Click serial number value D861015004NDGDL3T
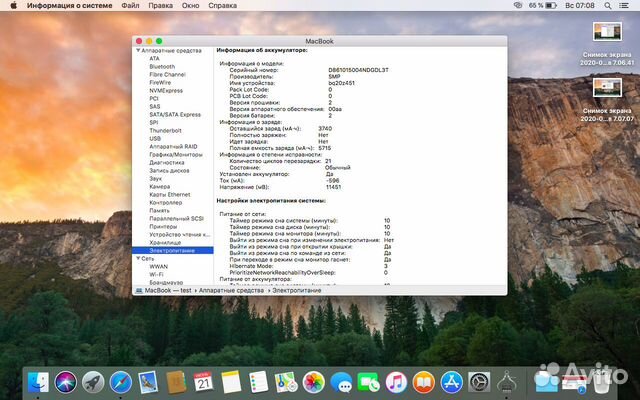The height and width of the screenshot is (400, 640). [x=358, y=70]
